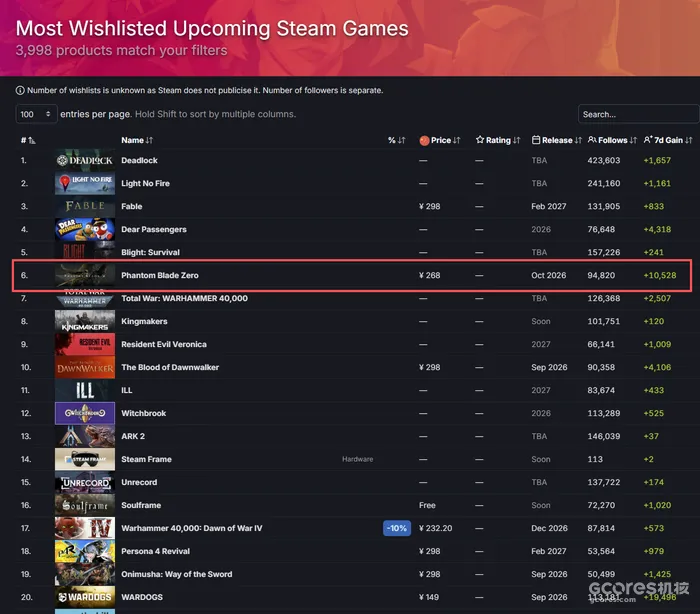700x614 pixels.
Task: Open the ILL game thumbnail
Action: pyautogui.click(x=85, y=390)
